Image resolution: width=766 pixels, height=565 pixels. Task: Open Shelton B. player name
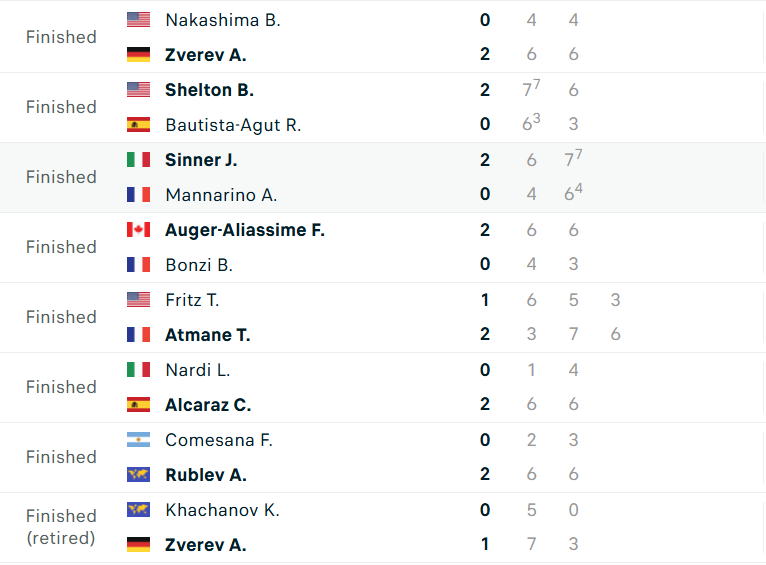[209, 90]
